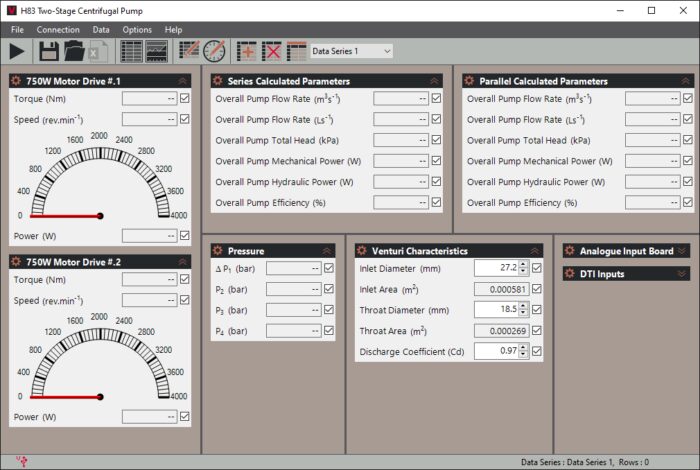Toggle the Δ P1 (bar) checkbox
700x470 pixels.
(x=329, y=268)
